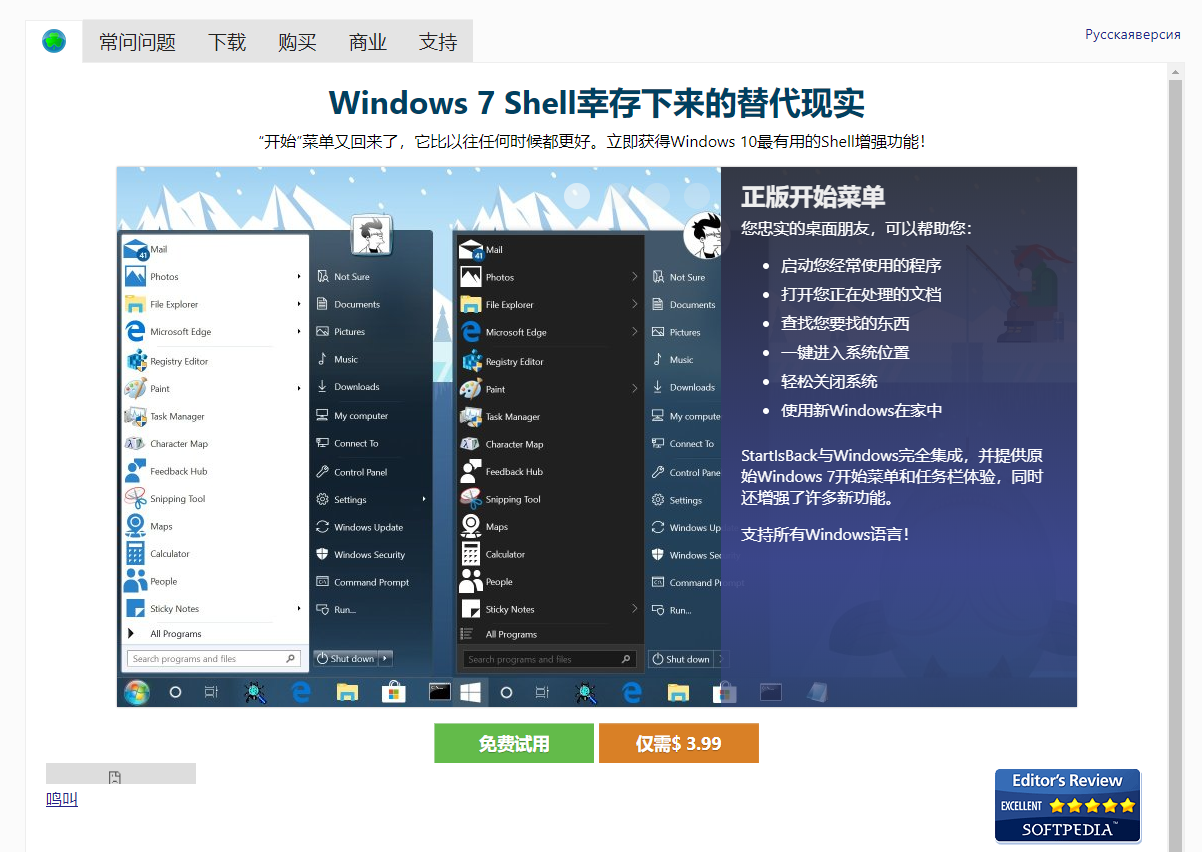Switch to the 下载 tab
1202x852 pixels.
(227, 41)
